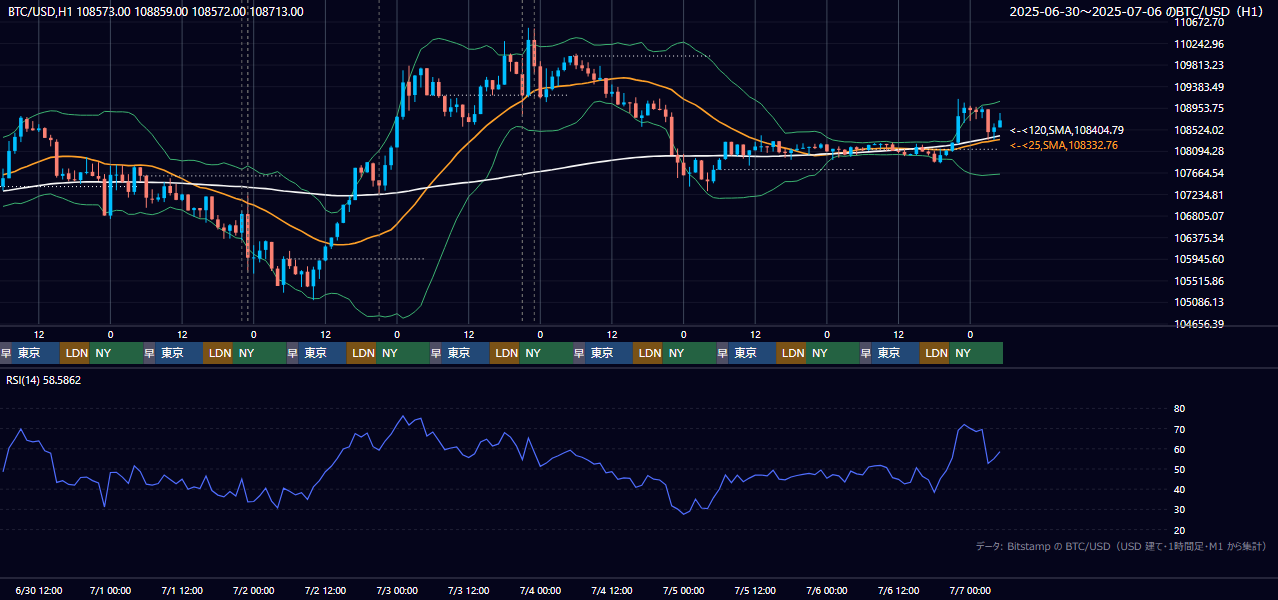Click price axis value 110672.70
The height and width of the screenshot is (600, 1278).
1199,22
